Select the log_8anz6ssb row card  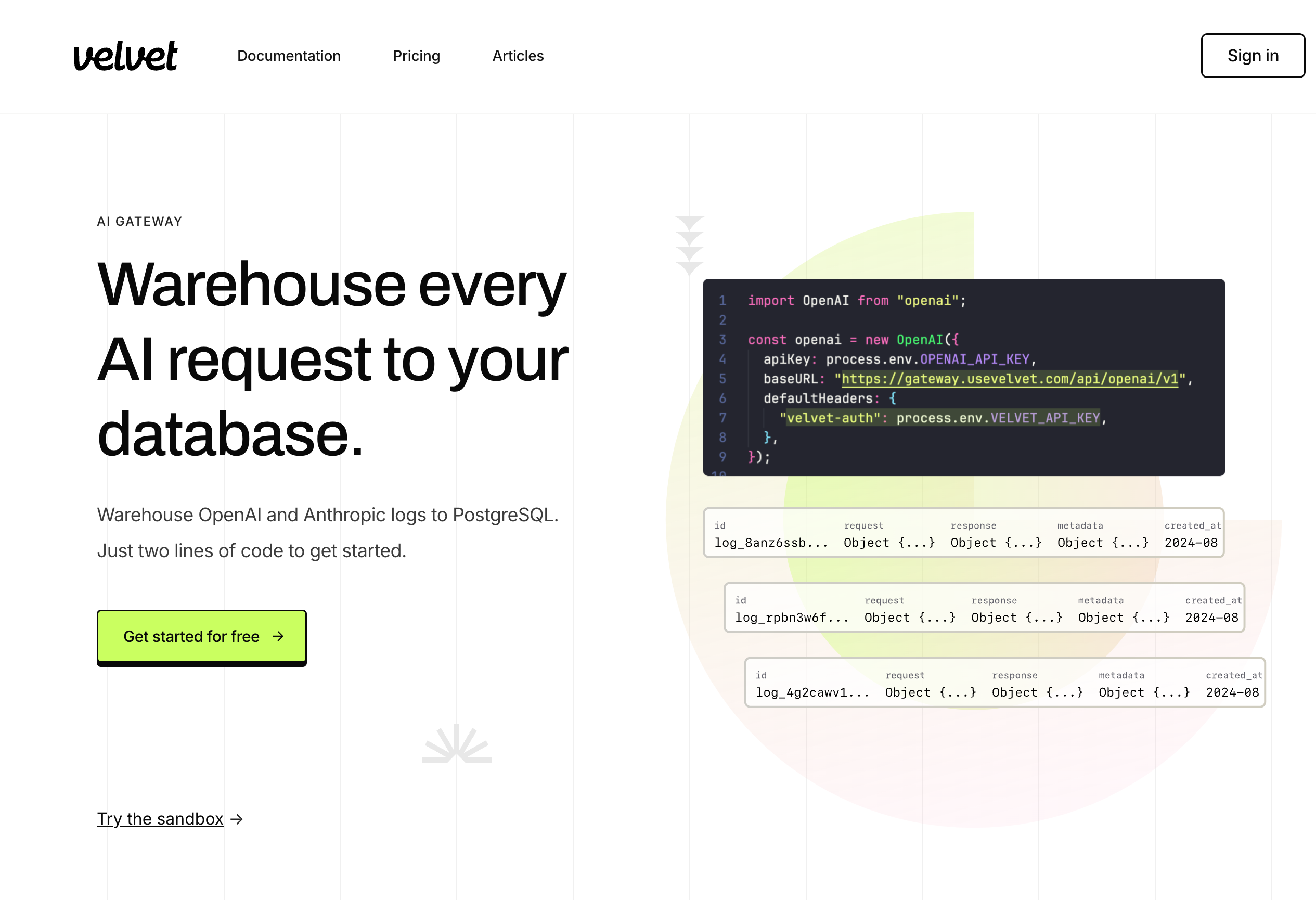963,533
